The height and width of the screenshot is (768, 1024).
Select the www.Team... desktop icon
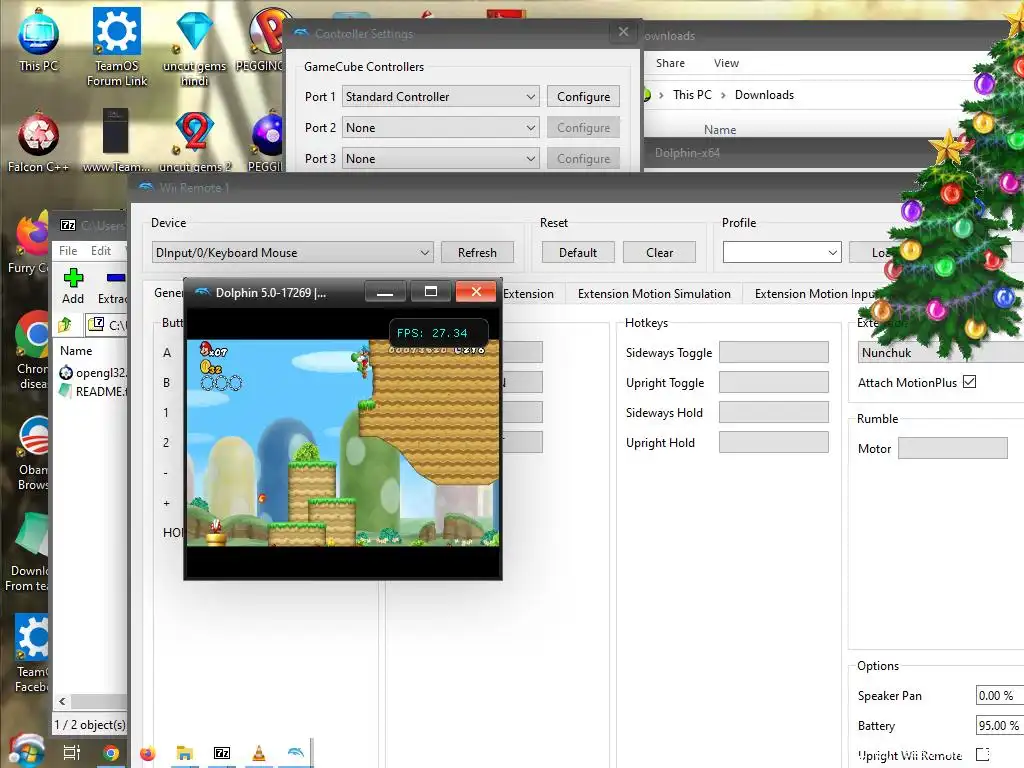pyautogui.click(x=116, y=142)
